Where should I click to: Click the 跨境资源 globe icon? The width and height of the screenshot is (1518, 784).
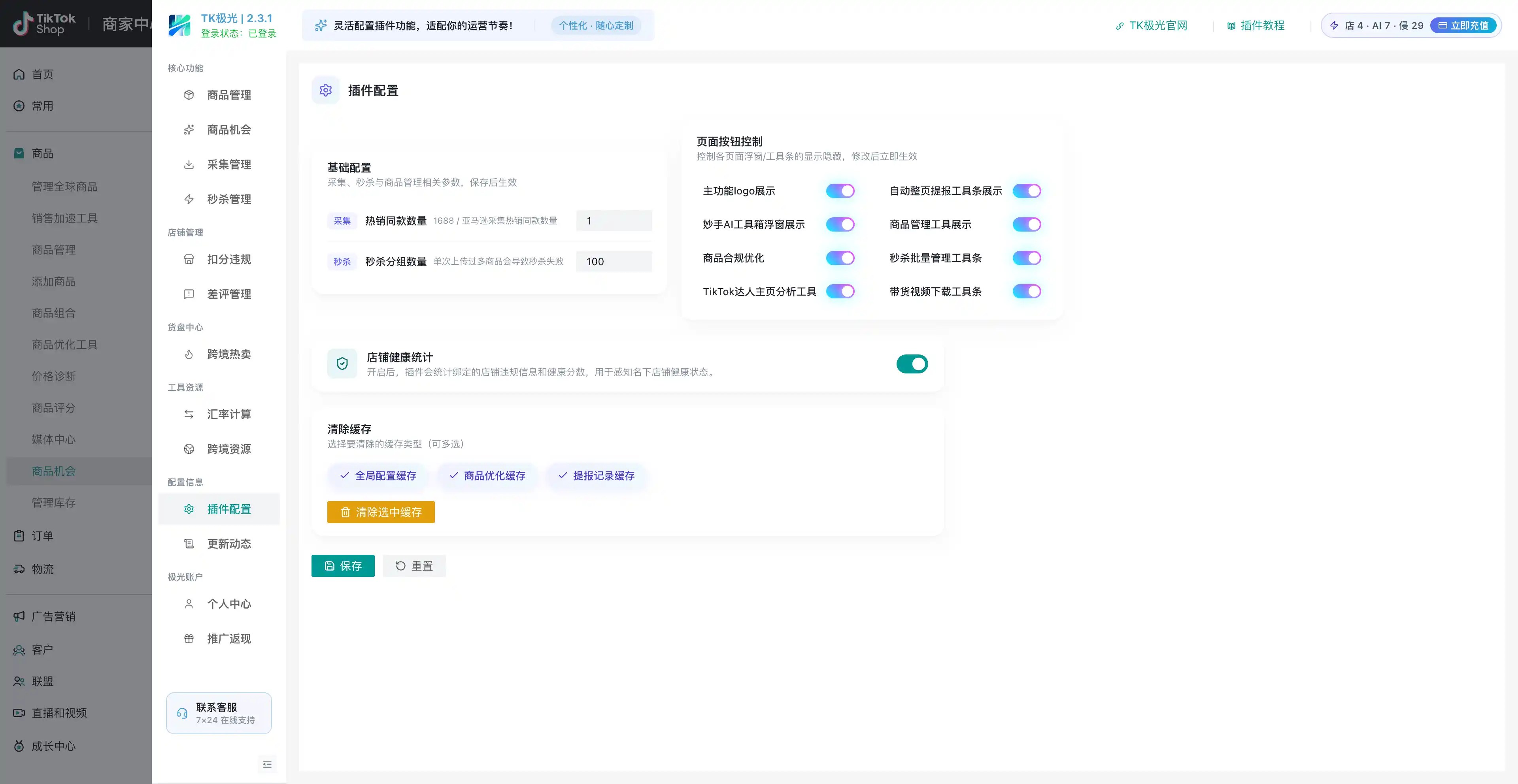[189, 449]
